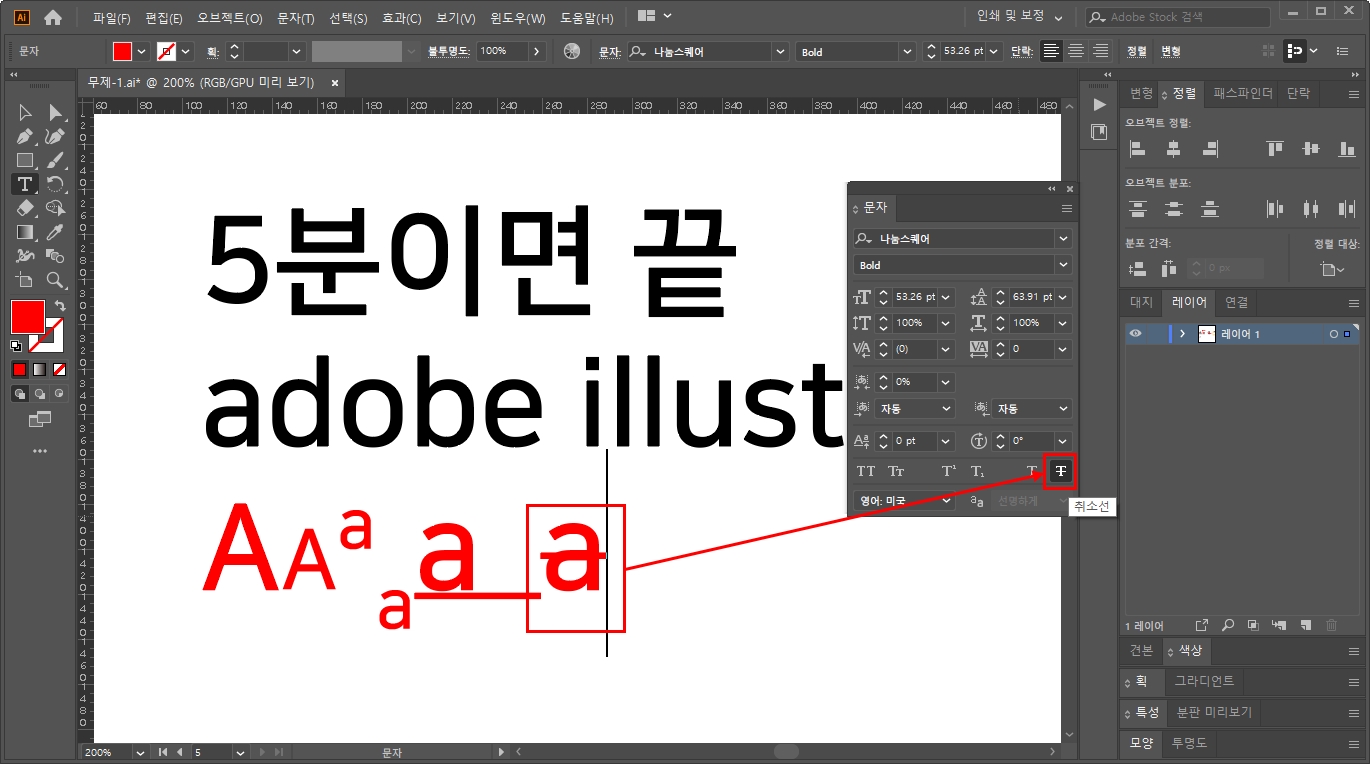Viewport: 1370px width, 764px height.
Task: Distribute objects by vertical center
Action: coord(1173,209)
